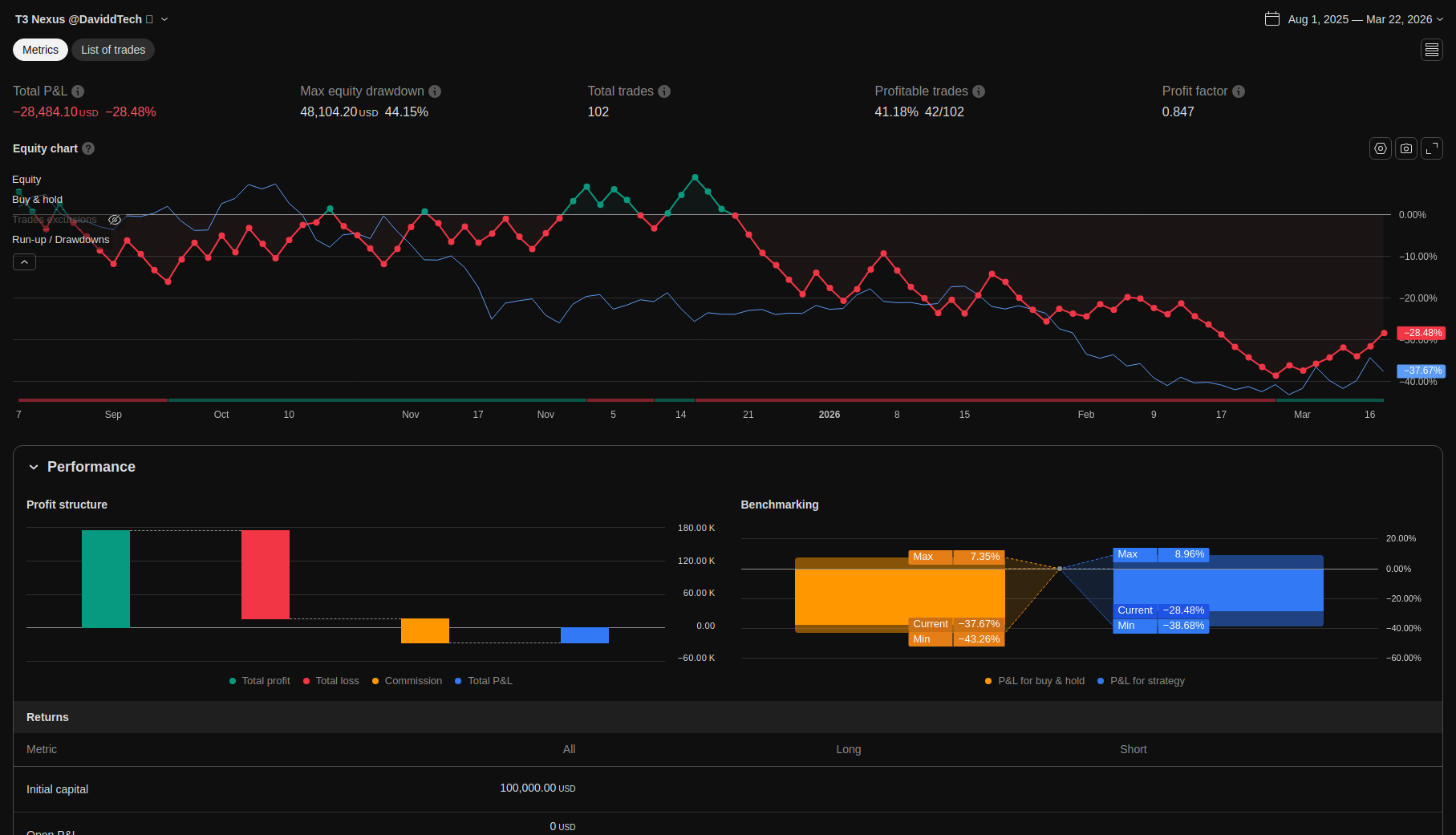The image size is (1456, 835).
Task: Open the T3 Nexus strategy dropdown
Action: [164, 19]
